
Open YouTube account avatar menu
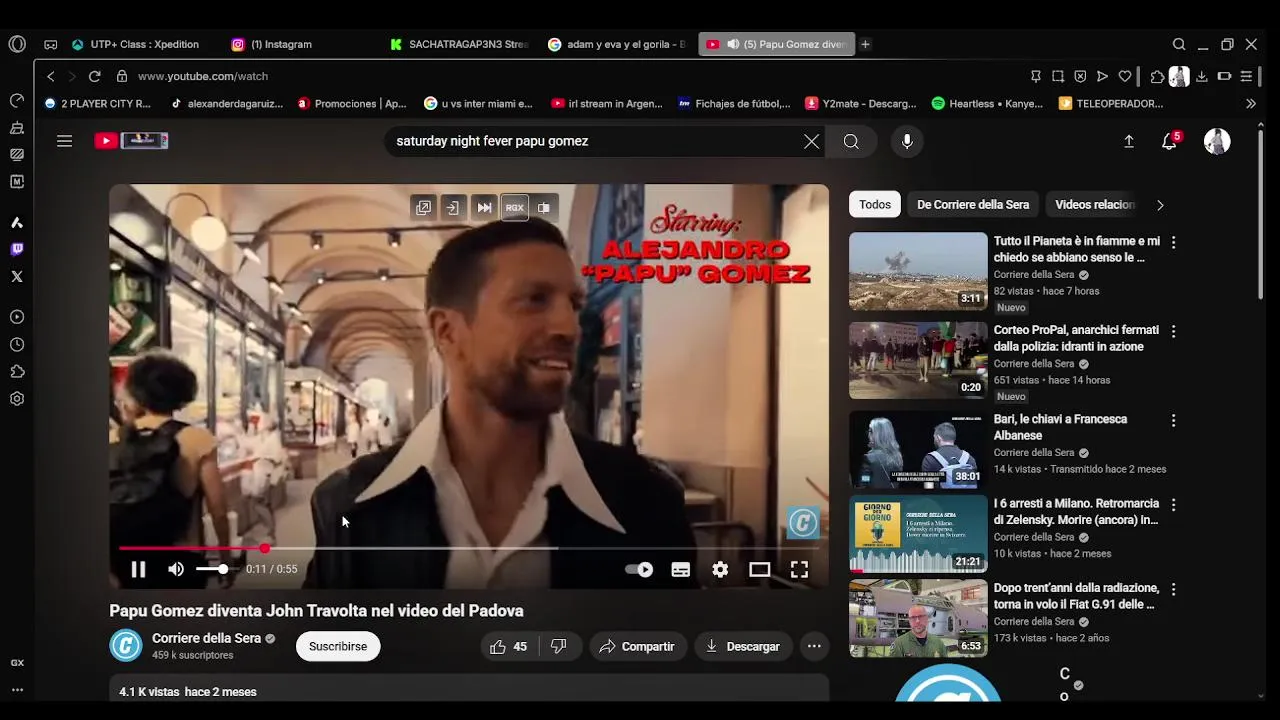point(1217,141)
